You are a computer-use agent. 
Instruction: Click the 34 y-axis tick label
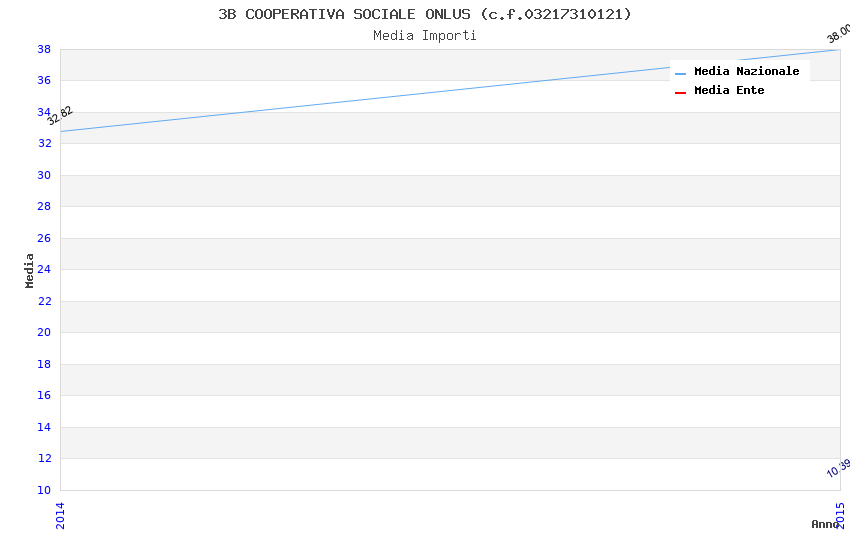pyautogui.click(x=44, y=112)
